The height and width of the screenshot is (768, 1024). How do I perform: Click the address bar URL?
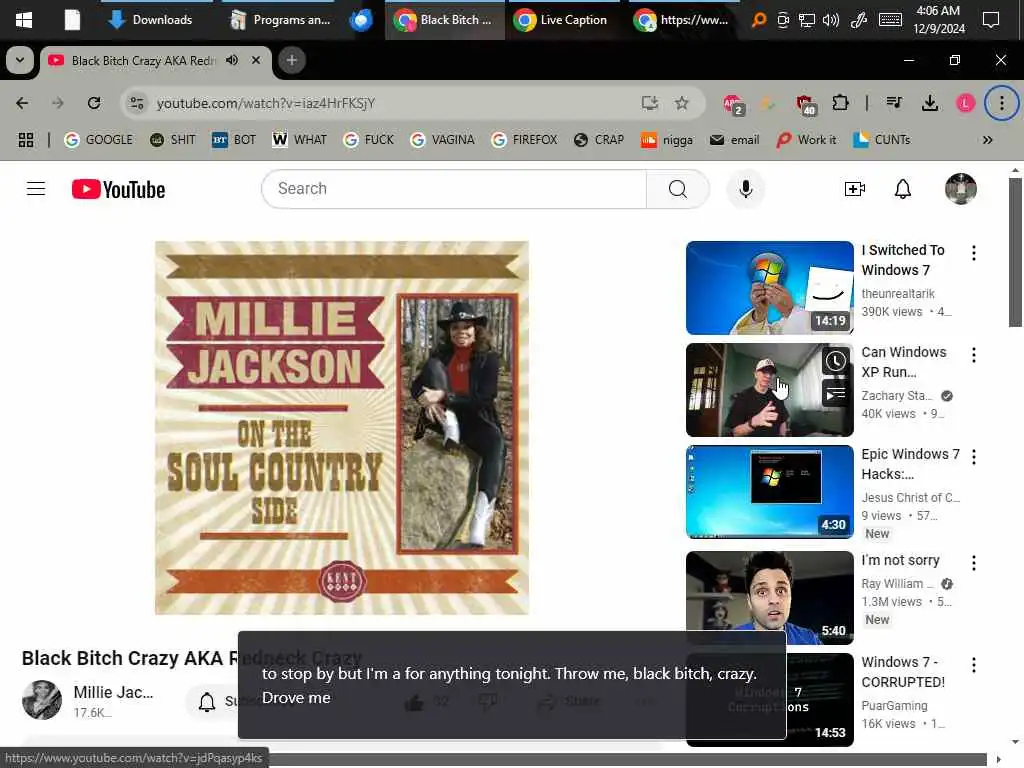point(266,103)
